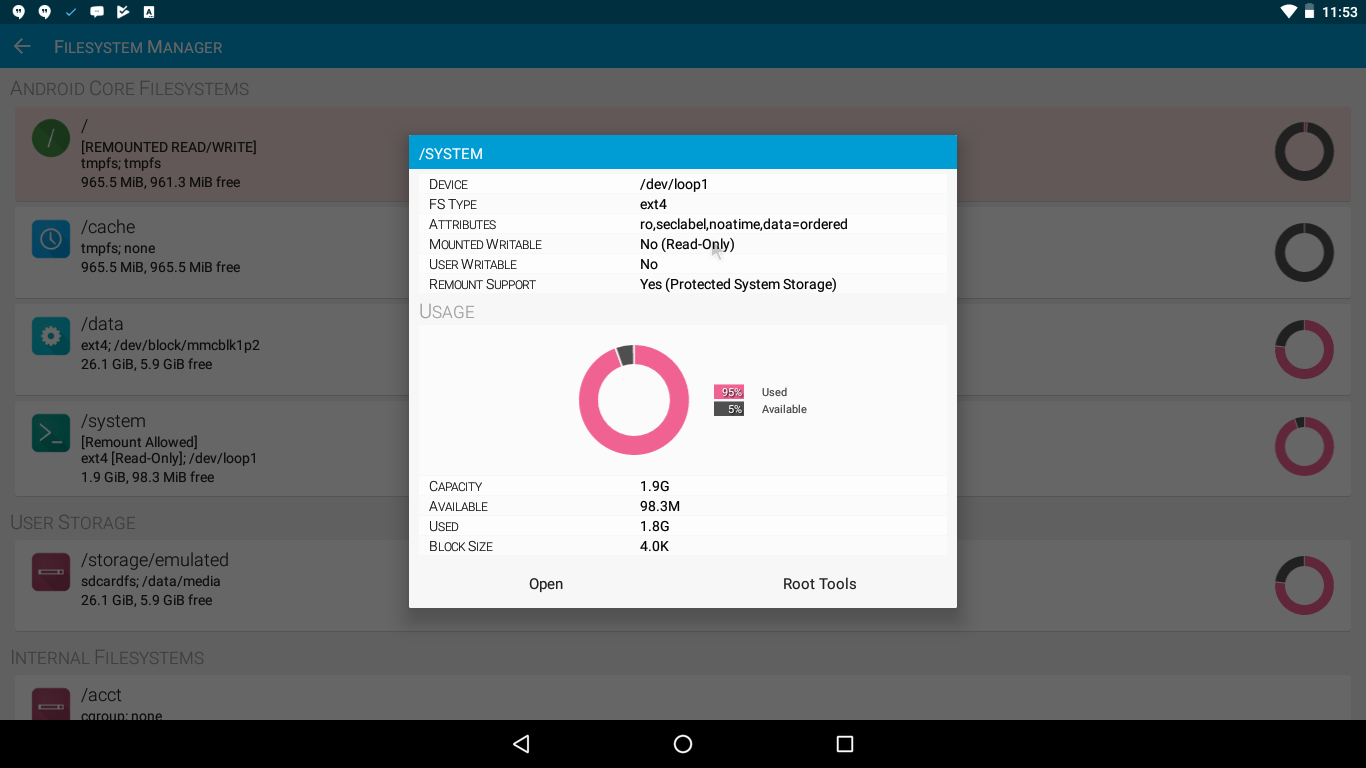The height and width of the screenshot is (768, 1366).
Task: Tap the Android recent apps button
Action: (845, 744)
